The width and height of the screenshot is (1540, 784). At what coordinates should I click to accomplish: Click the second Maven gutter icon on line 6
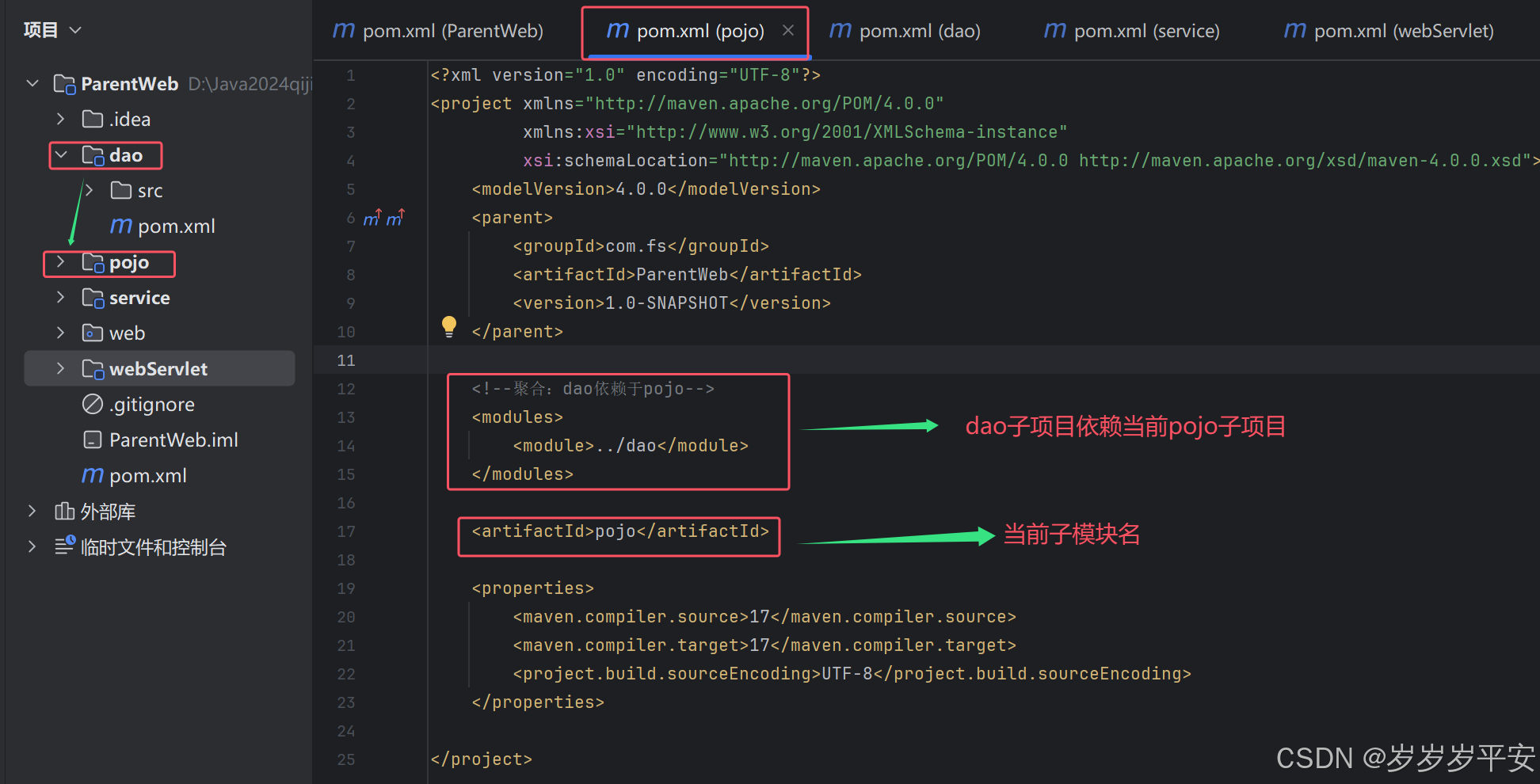click(395, 217)
